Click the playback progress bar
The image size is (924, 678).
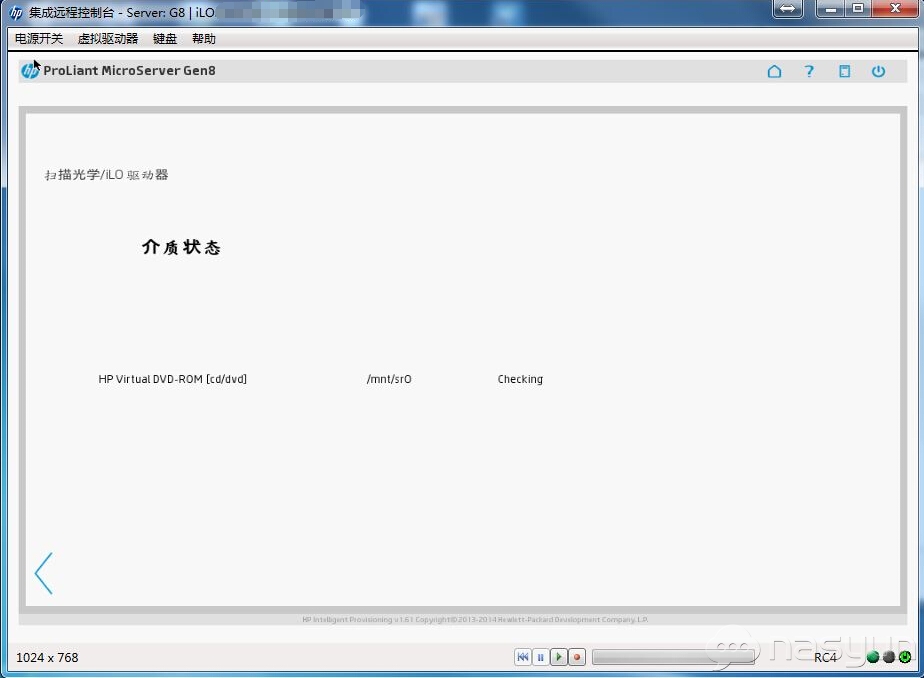tap(673, 657)
